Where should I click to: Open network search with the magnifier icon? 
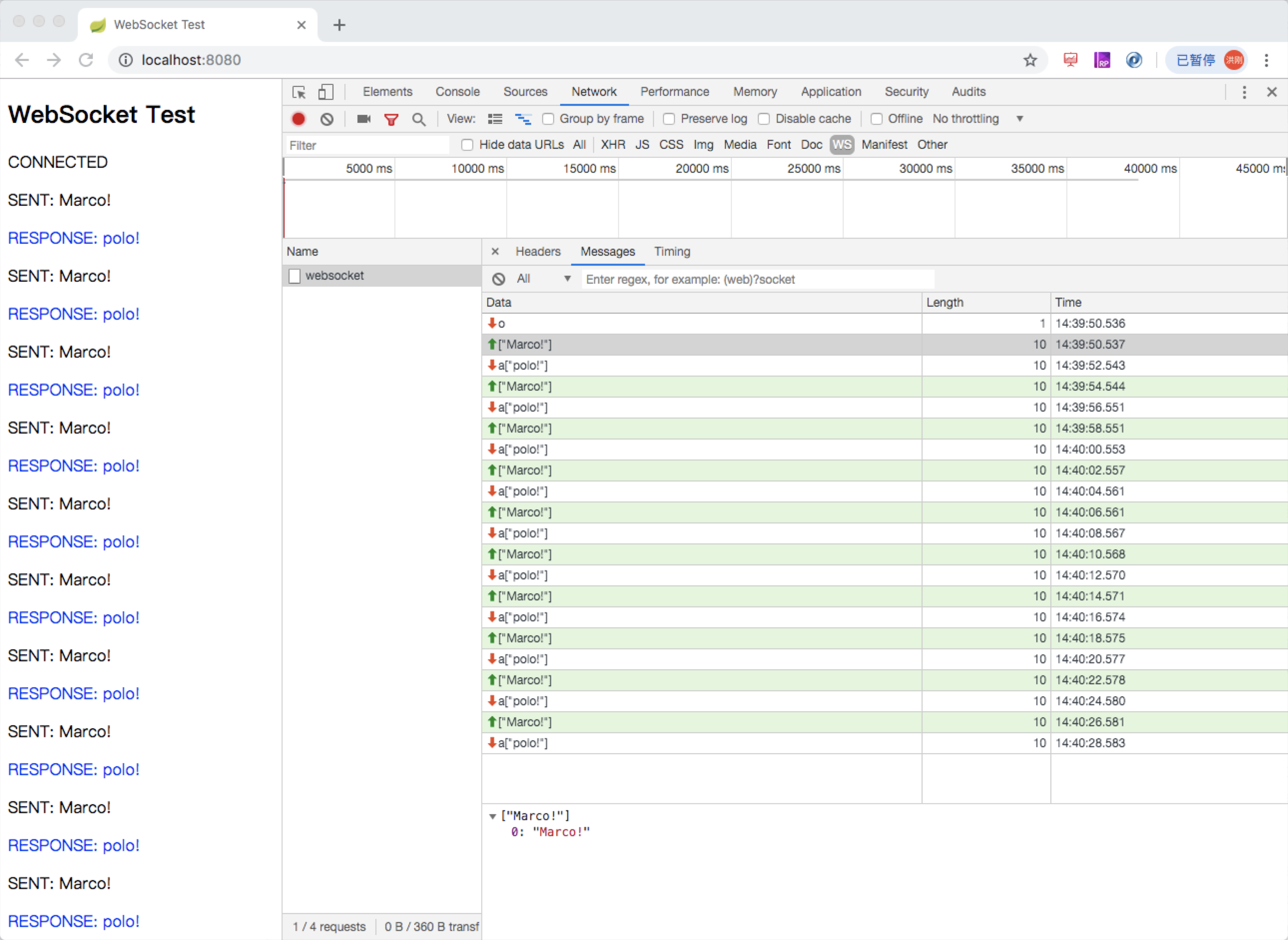[418, 119]
